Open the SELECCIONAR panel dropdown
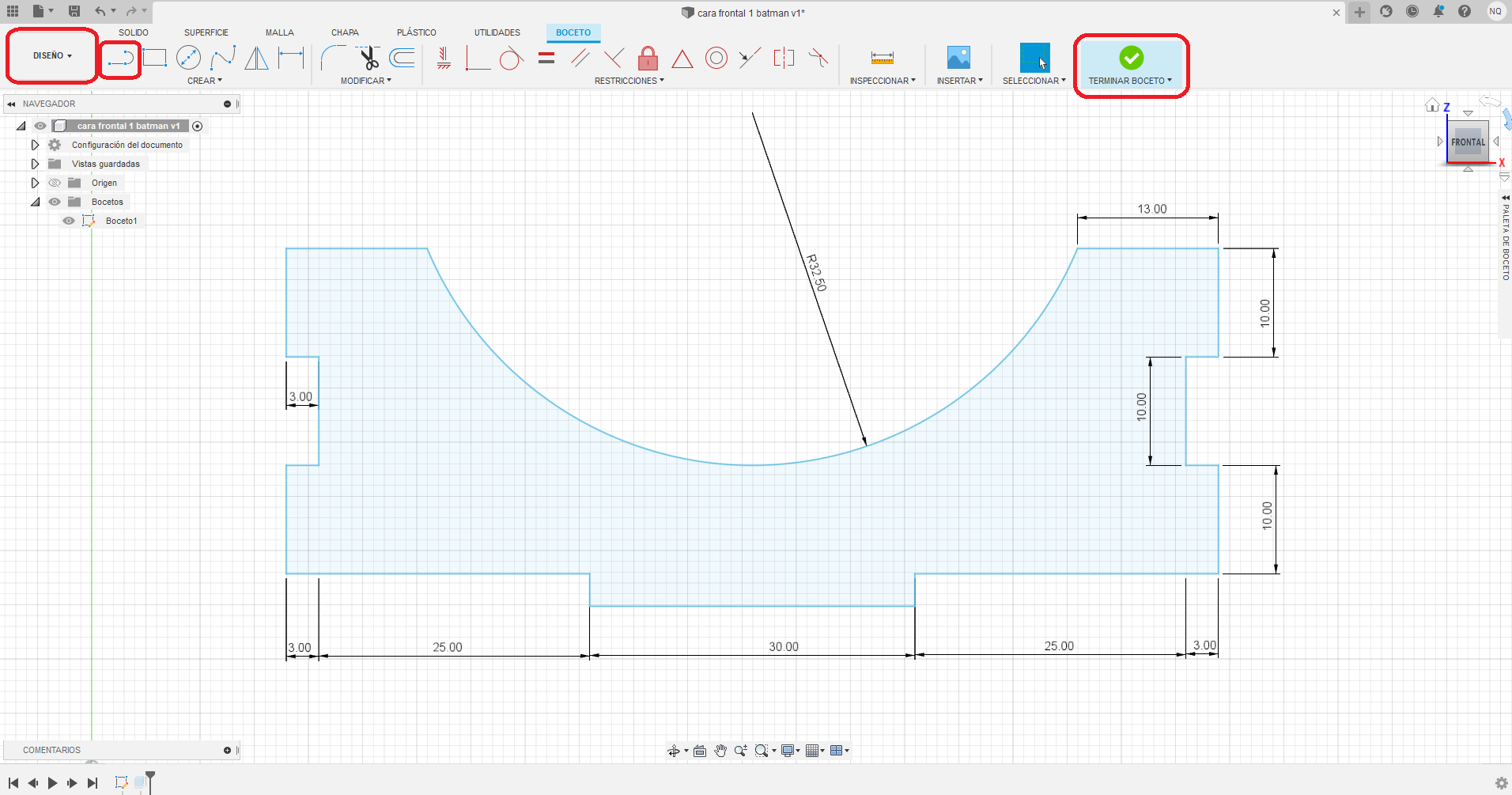The width and height of the screenshot is (1512, 795). tap(1034, 81)
